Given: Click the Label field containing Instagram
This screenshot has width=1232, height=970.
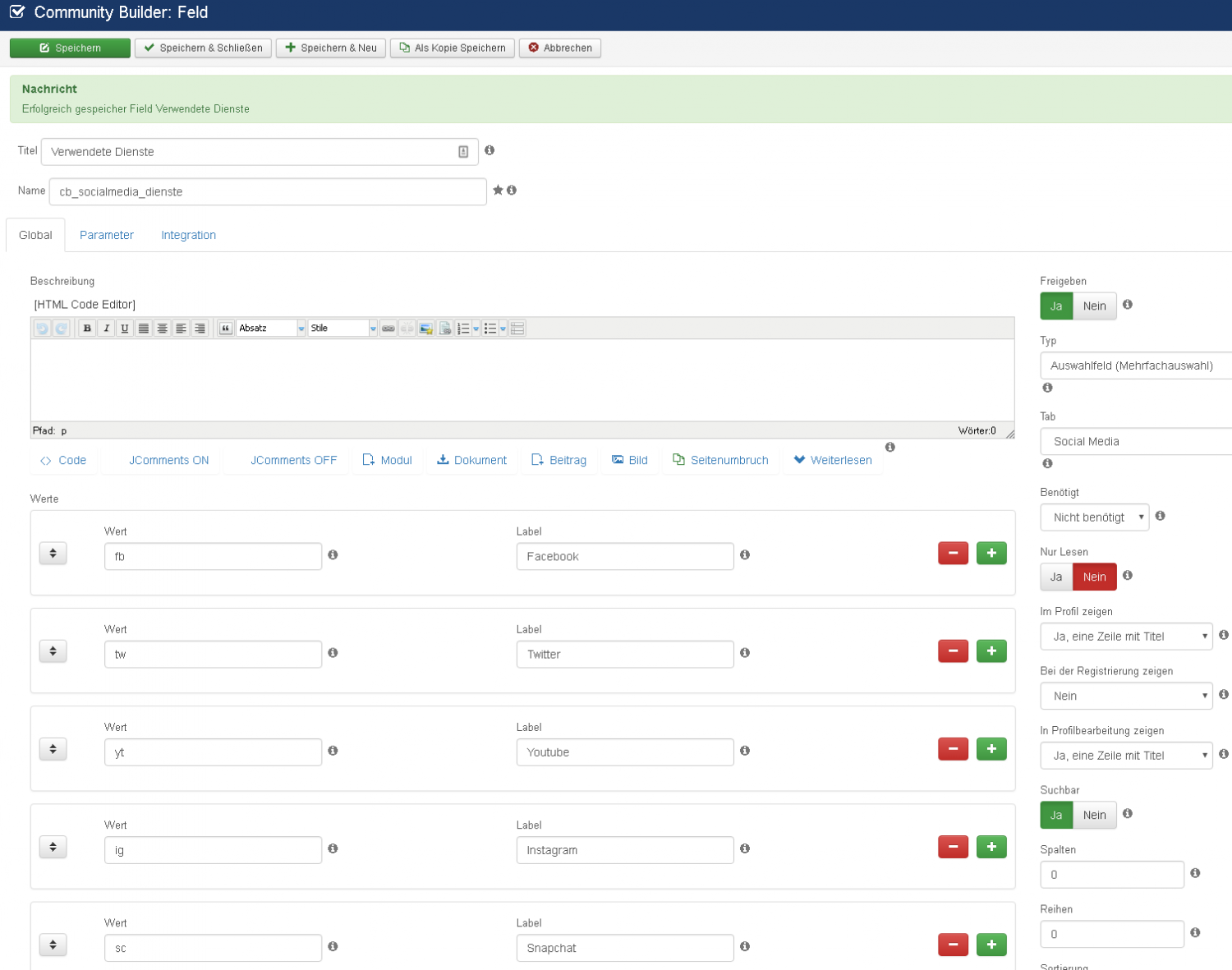Looking at the screenshot, I should [x=624, y=850].
